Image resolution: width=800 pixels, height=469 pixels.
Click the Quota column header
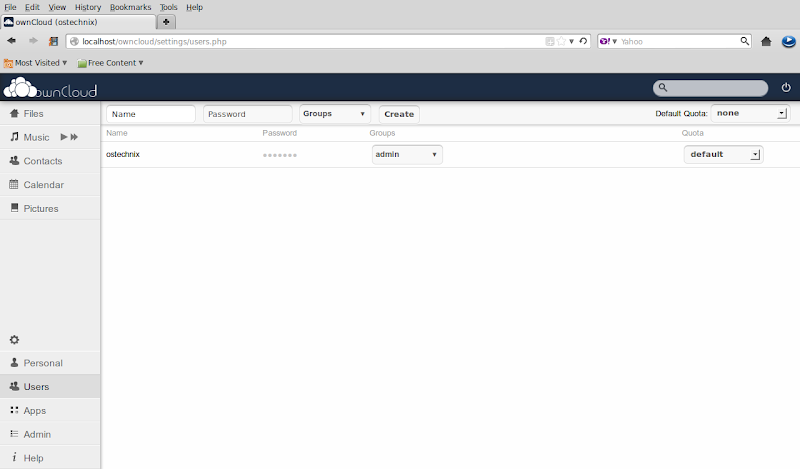pos(692,133)
